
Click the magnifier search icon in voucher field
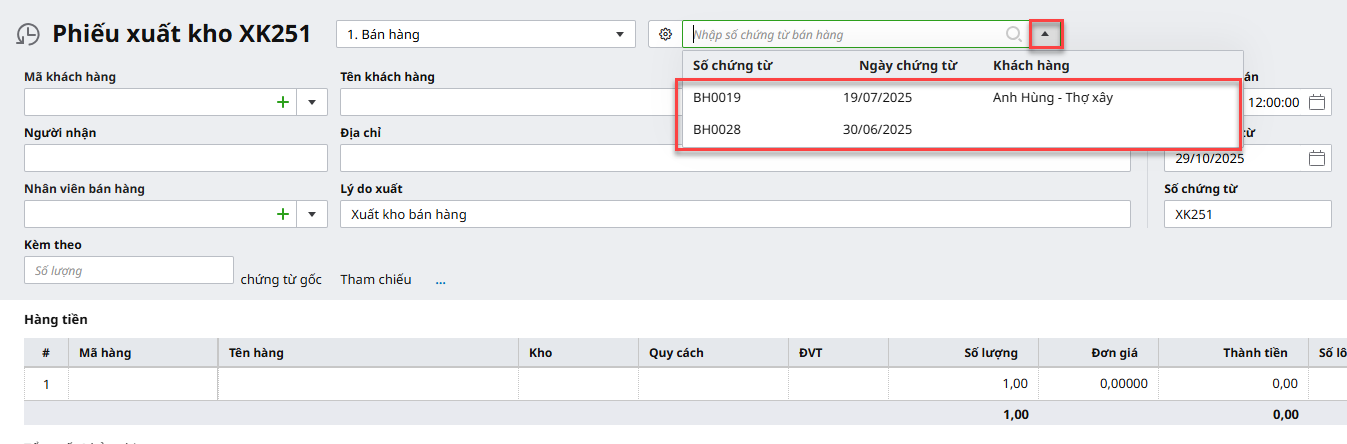1013,35
